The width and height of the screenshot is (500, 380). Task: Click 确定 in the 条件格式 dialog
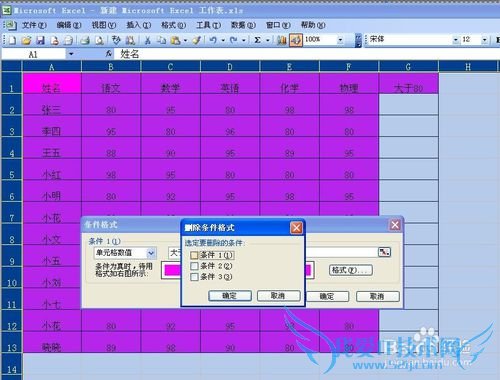point(327,296)
